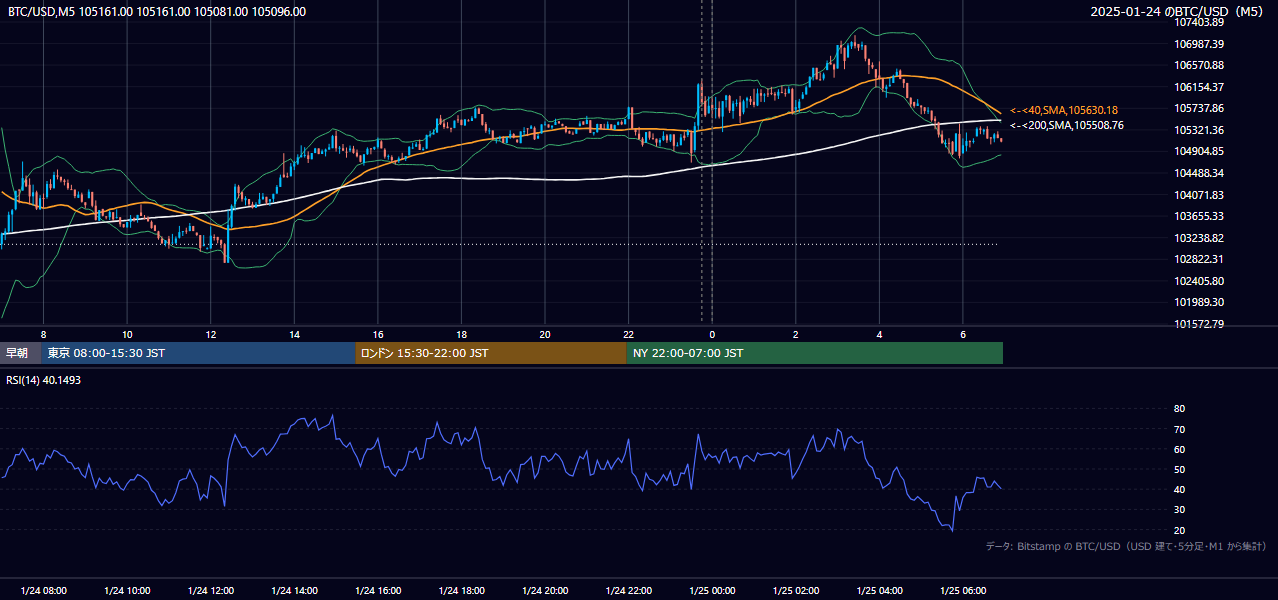Click the price axis value 106154.37
The height and width of the screenshot is (600, 1278).
(x=1200, y=87)
